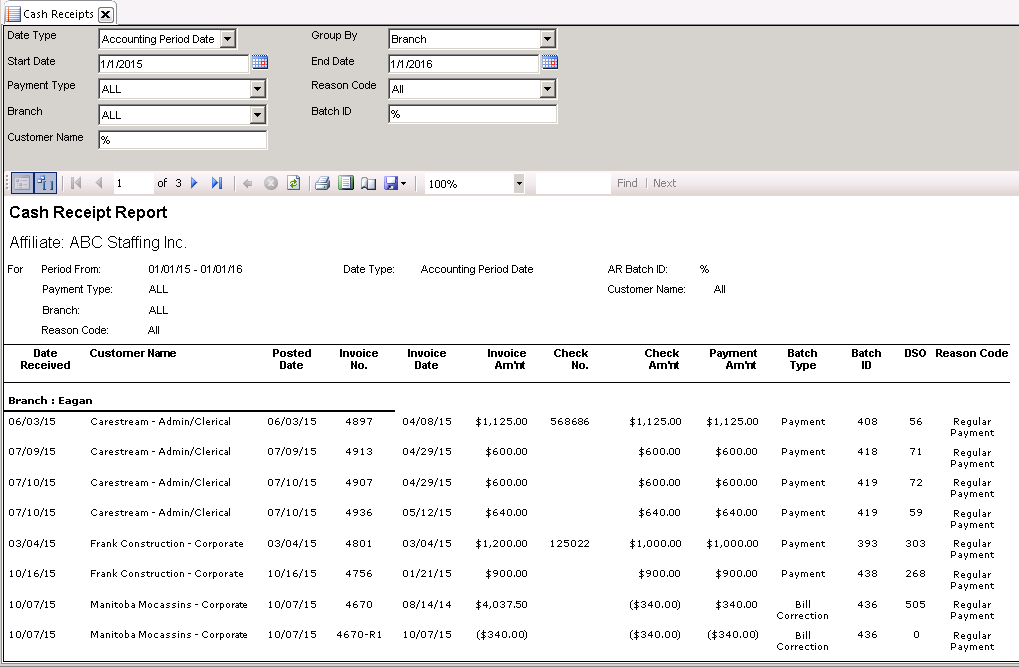Toggle the document map icon in report toolbar
The height and width of the screenshot is (667, 1019).
point(45,183)
